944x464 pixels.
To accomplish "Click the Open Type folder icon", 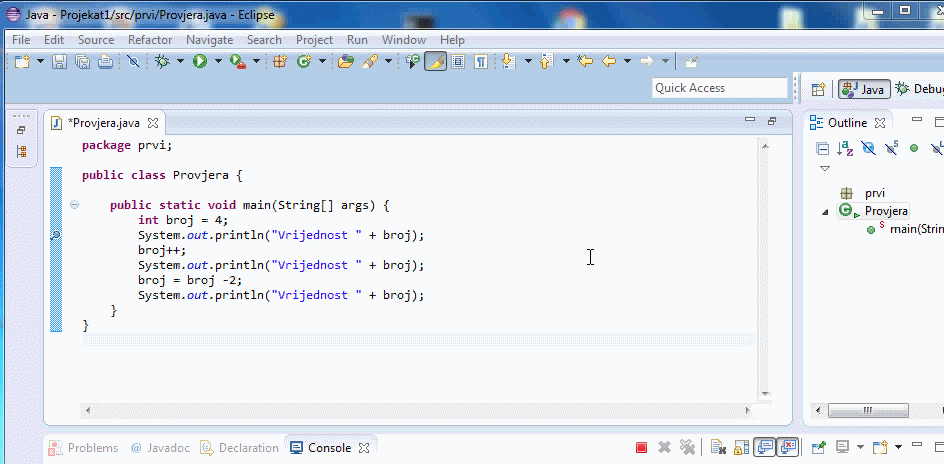I will pos(346,62).
